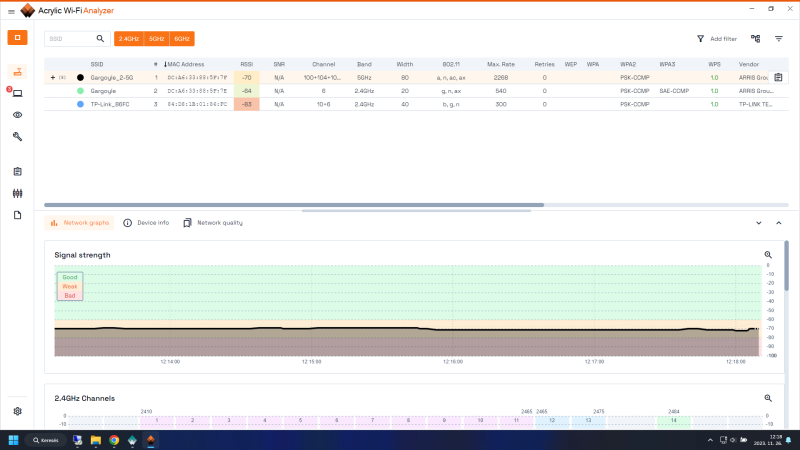Open Windows Start menu
The image size is (800, 450).
tap(14, 440)
